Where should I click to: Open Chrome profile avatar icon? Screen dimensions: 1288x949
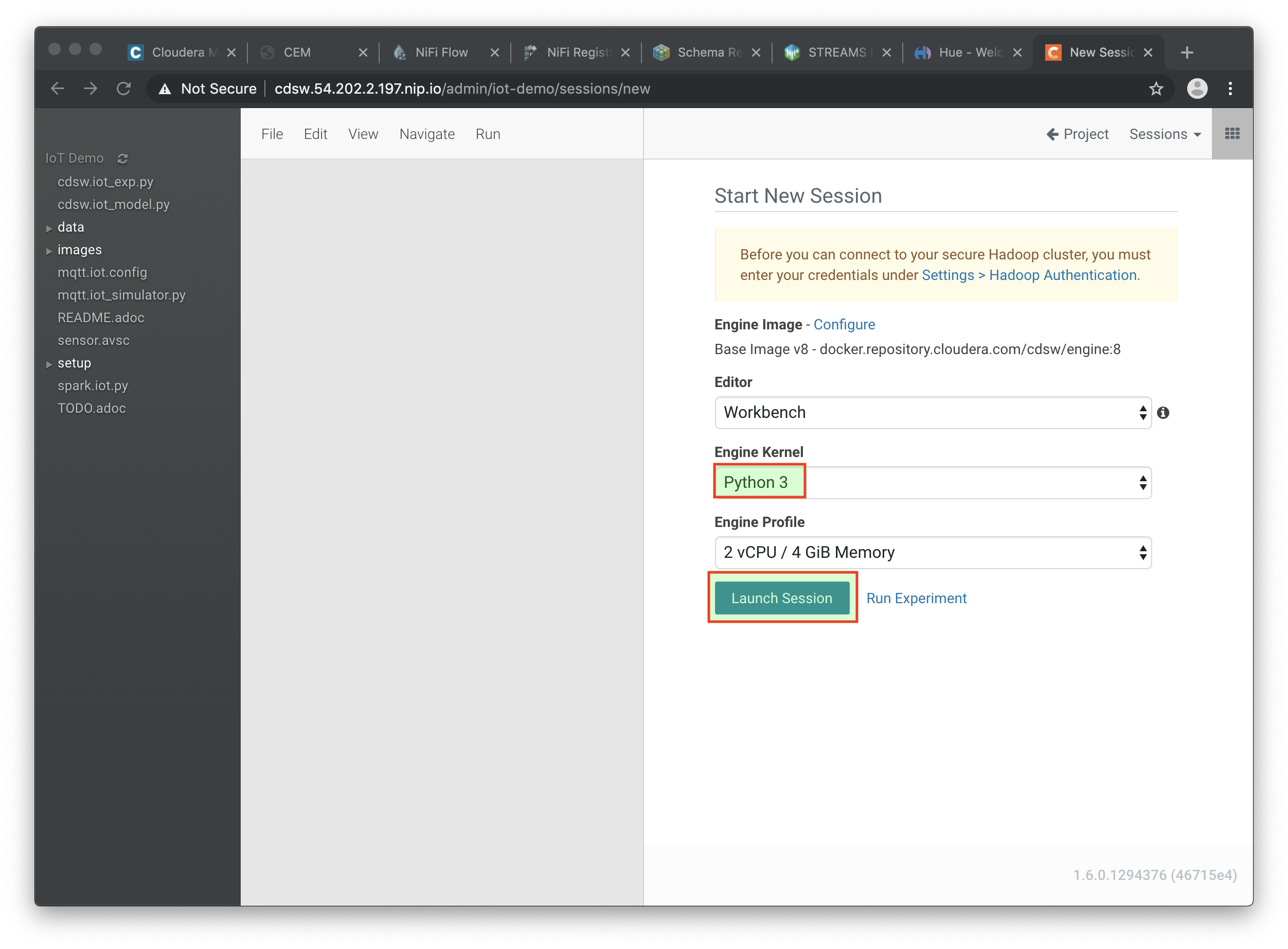tap(1196, 89)
